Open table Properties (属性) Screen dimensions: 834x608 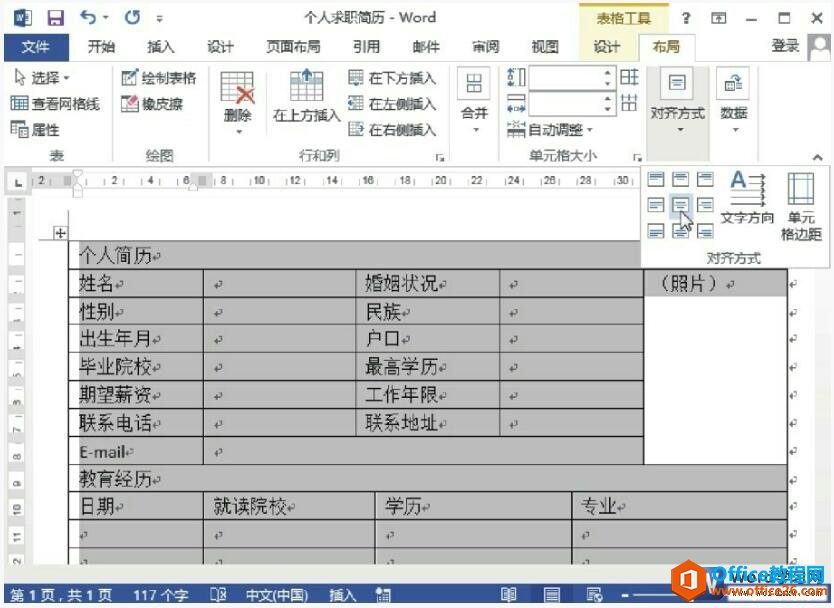[x=35, y=129]
